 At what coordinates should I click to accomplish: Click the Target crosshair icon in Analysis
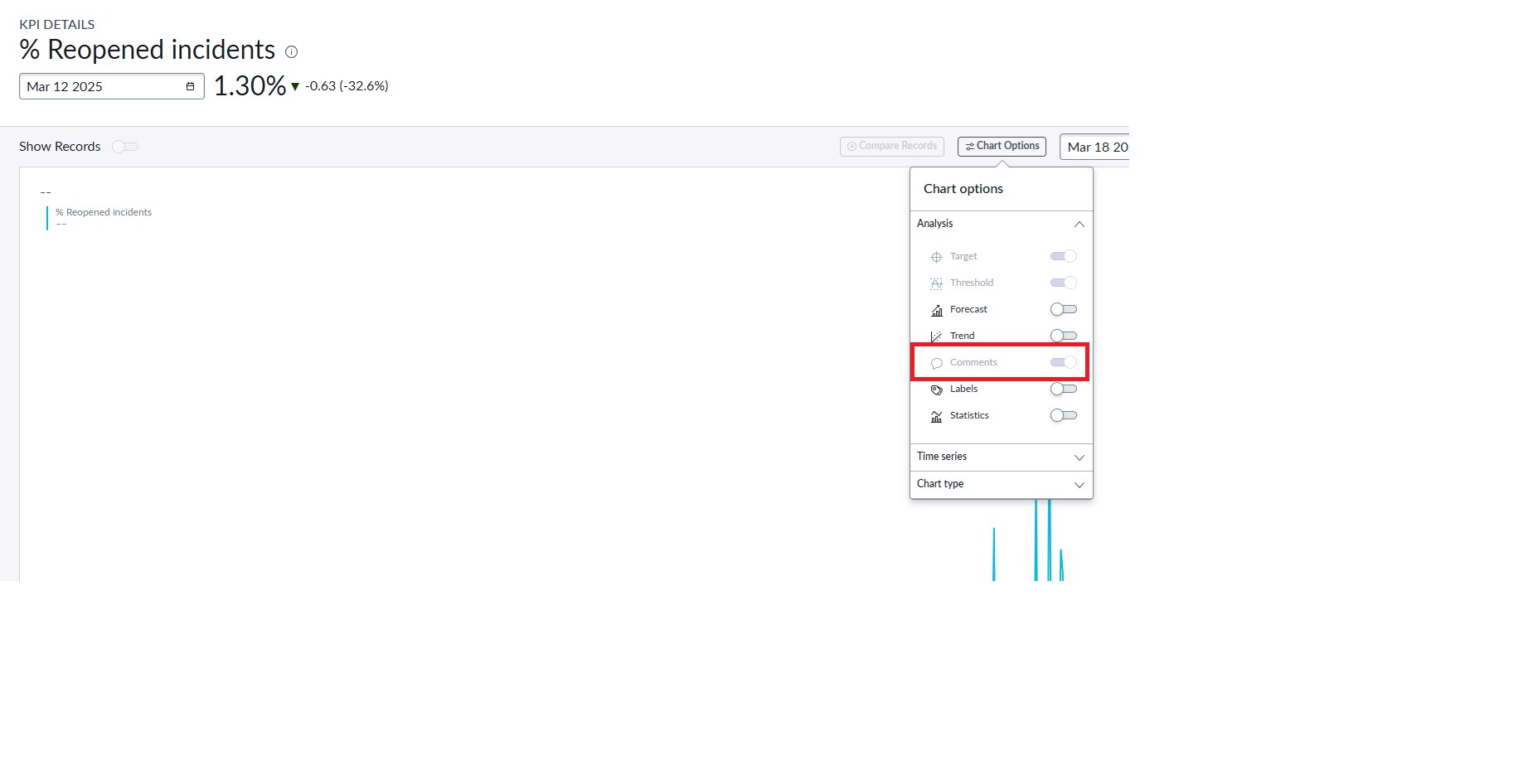(936, 256)
